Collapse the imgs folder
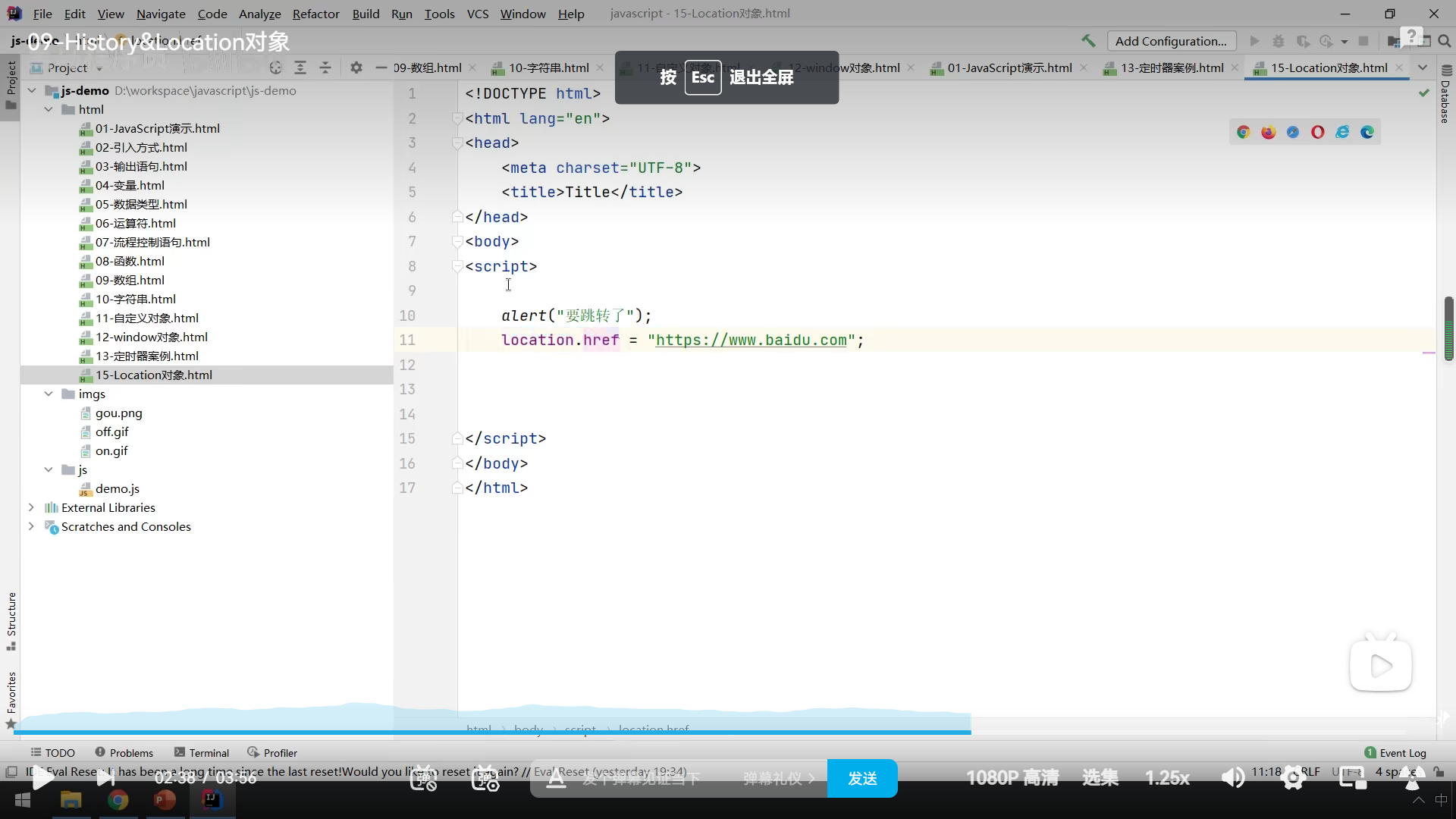Screen dimensions: 1456x819 pyautogui.click(x=49, y=394)
